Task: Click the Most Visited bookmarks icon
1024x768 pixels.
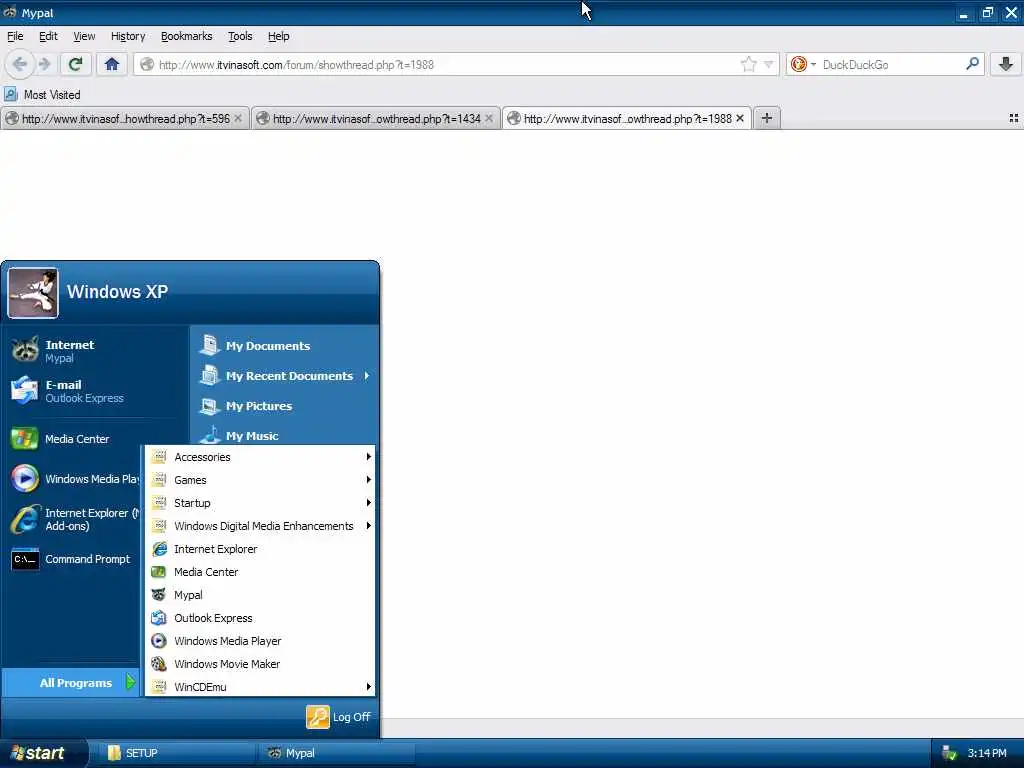Action: tap(11, 95)
